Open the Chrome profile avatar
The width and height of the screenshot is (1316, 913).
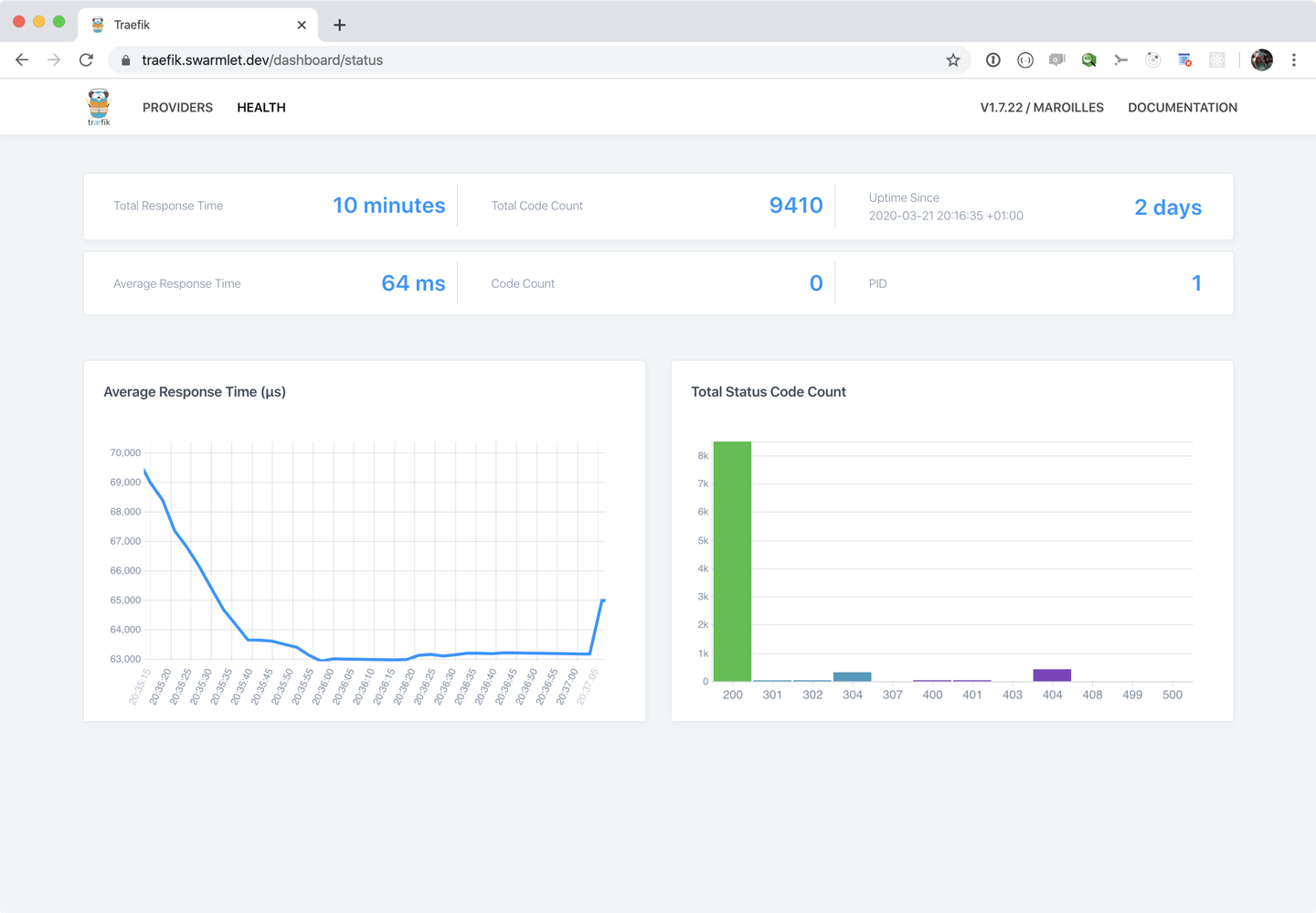click(x=1262, y=60)
